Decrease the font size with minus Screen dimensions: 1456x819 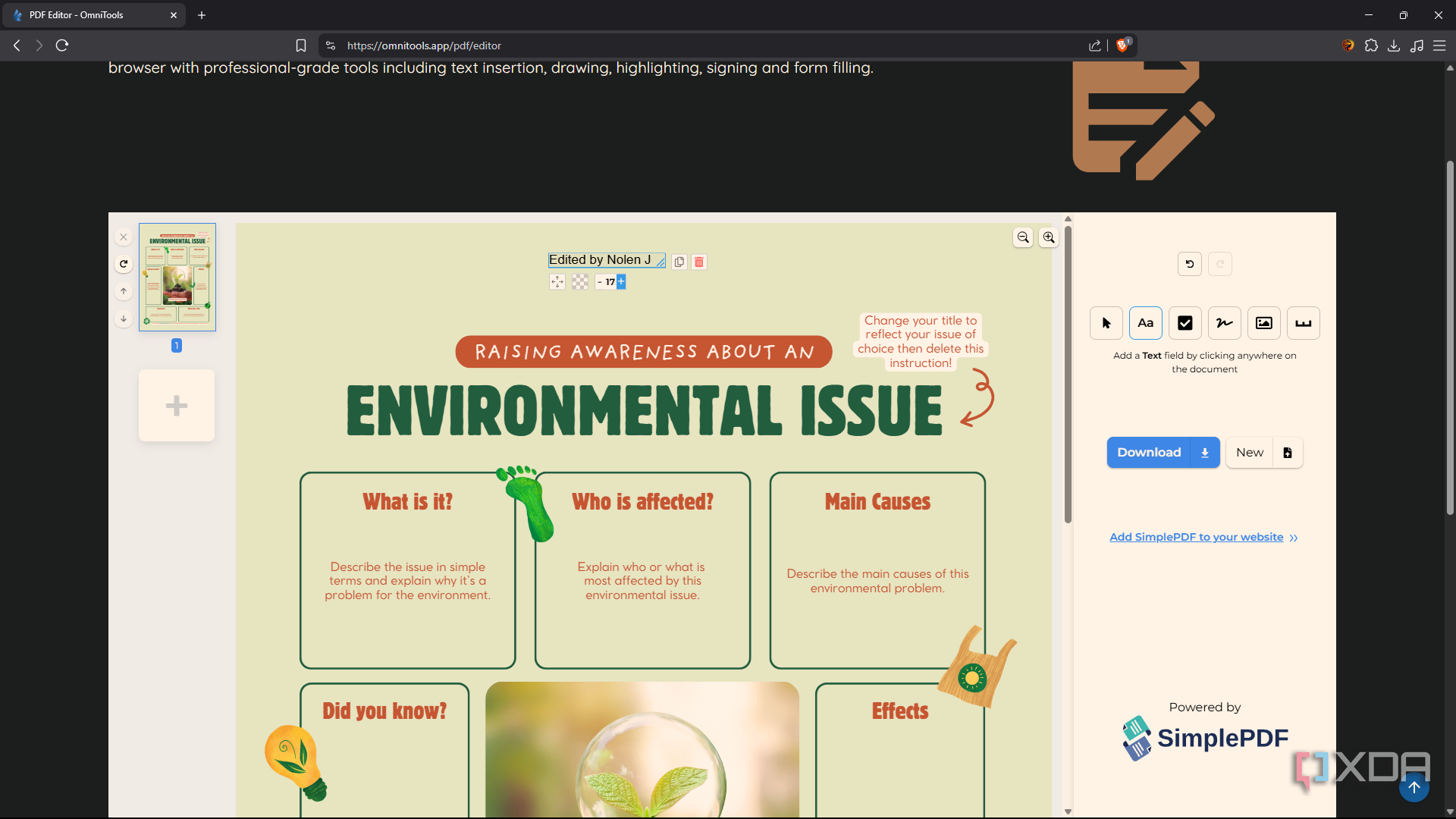coord(599,282)
